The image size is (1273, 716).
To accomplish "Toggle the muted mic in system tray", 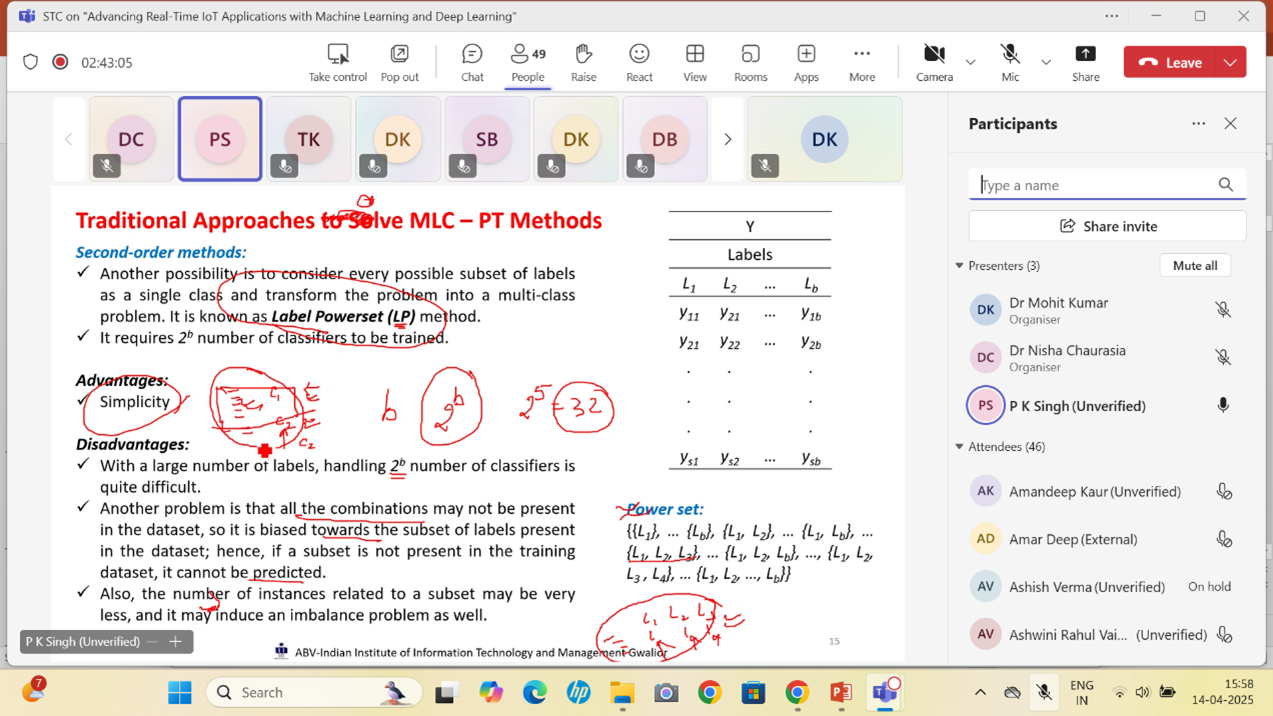I will 1043,692.
